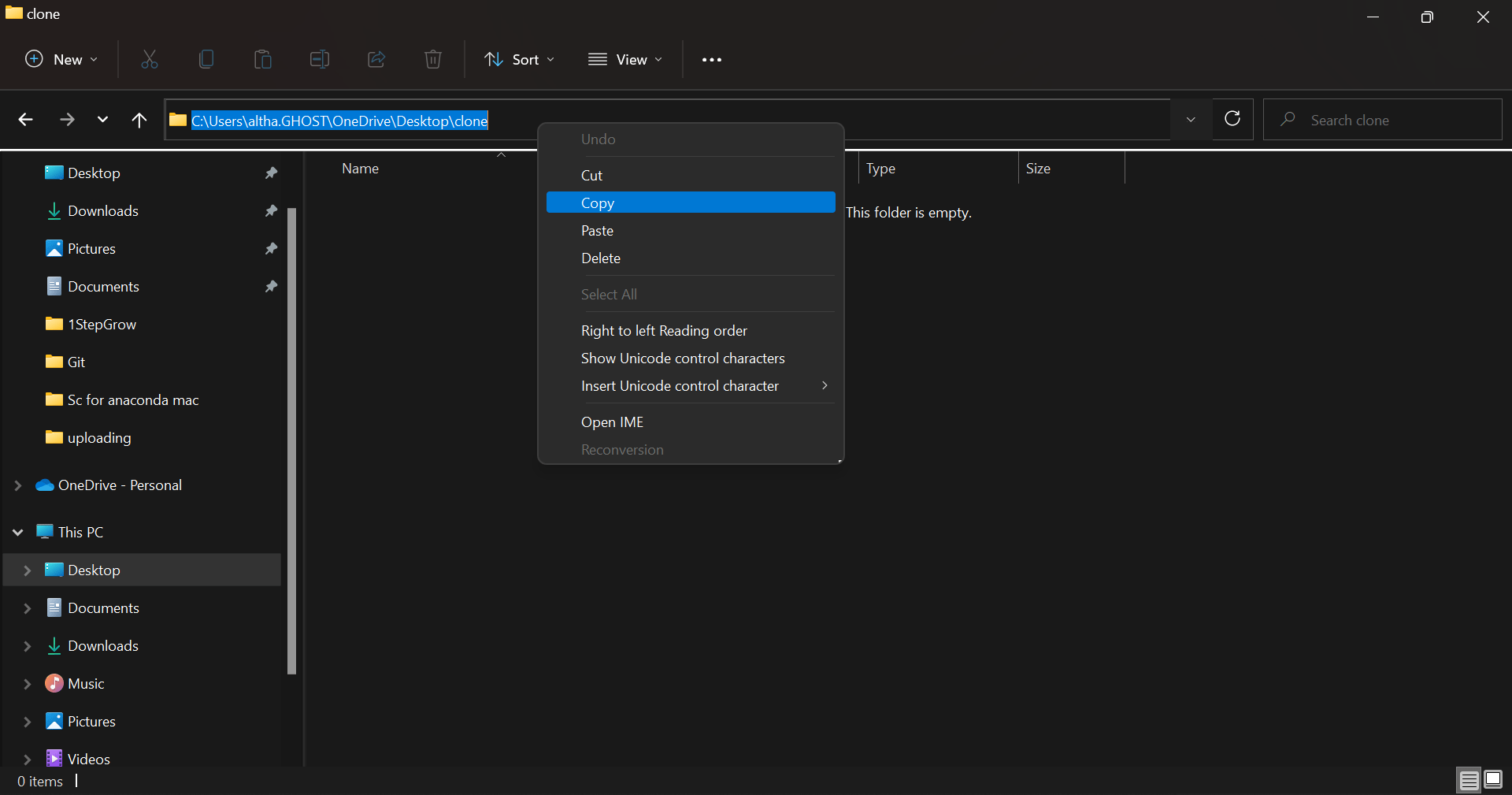The image size is (1512, 795).
Task: Expand Videos under This PC
Action: [x=28, y=760]
